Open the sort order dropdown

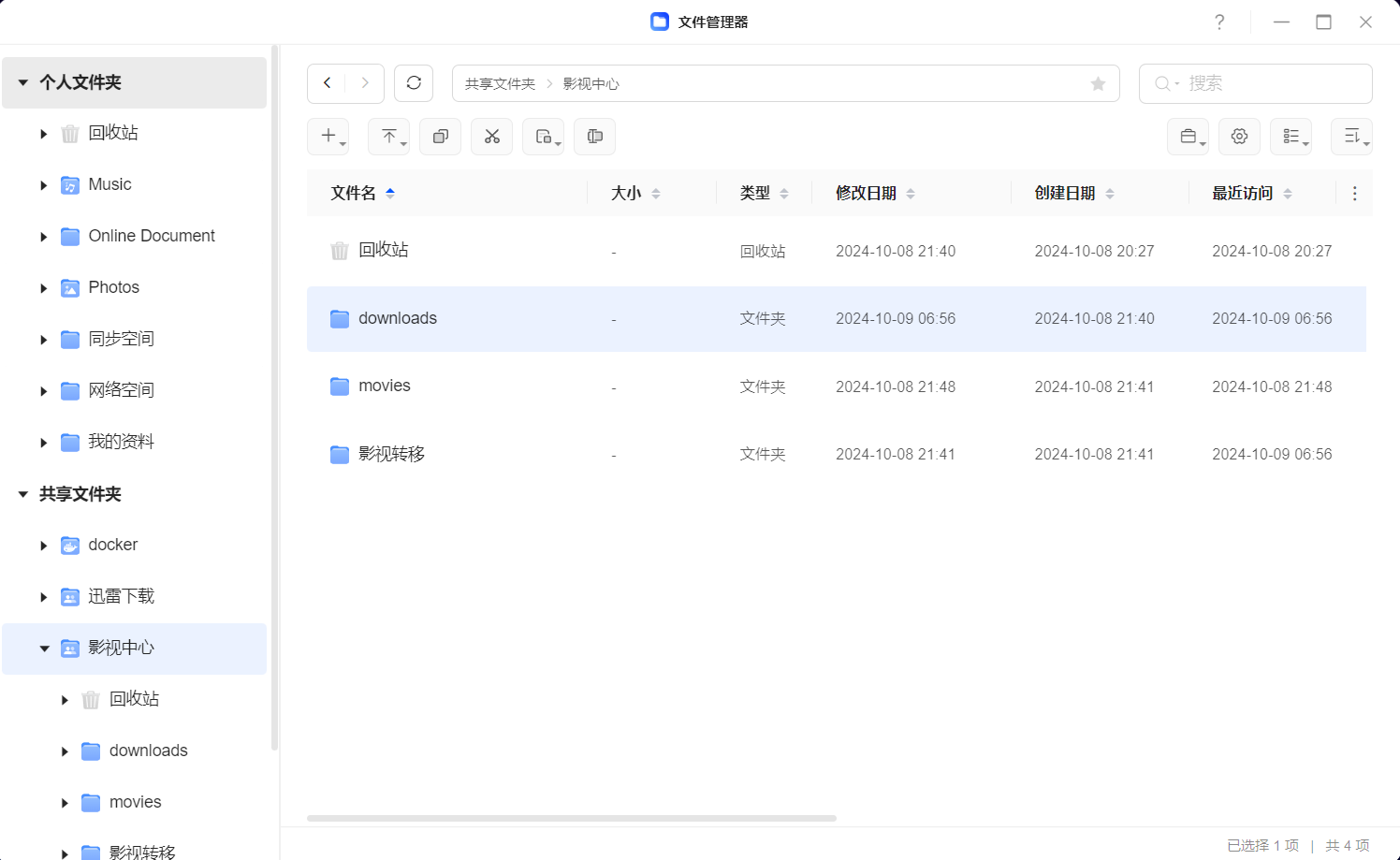tap(1351, 137)
